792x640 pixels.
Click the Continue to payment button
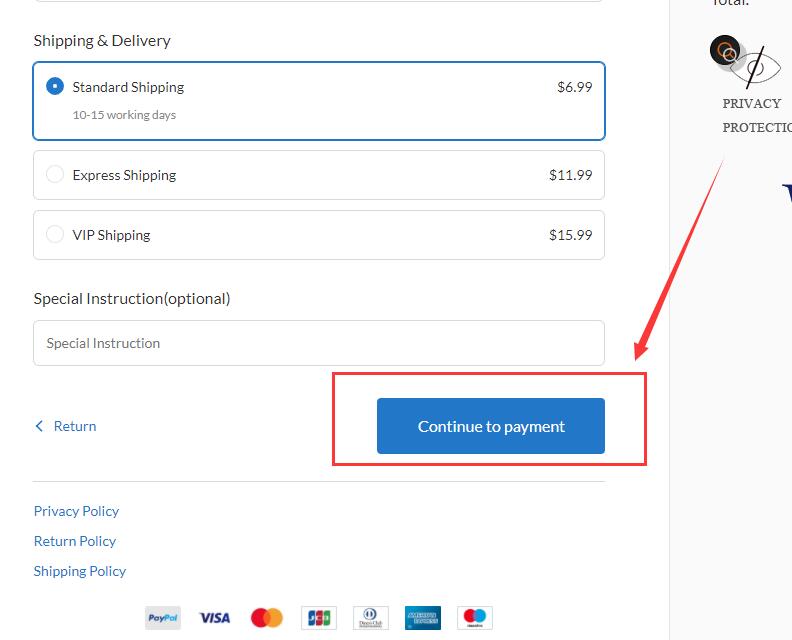click(x=490, y=426)
